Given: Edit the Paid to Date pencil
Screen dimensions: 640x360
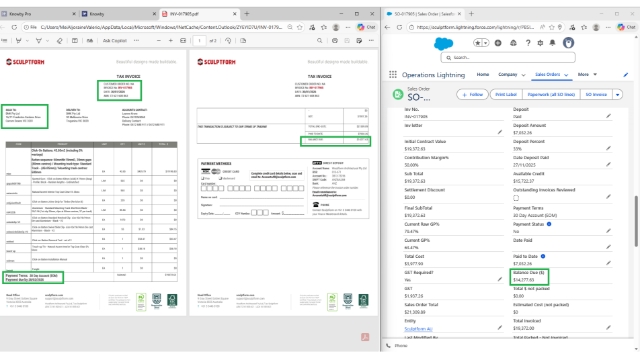Looking at the screenshot, I should coord(608,263).
